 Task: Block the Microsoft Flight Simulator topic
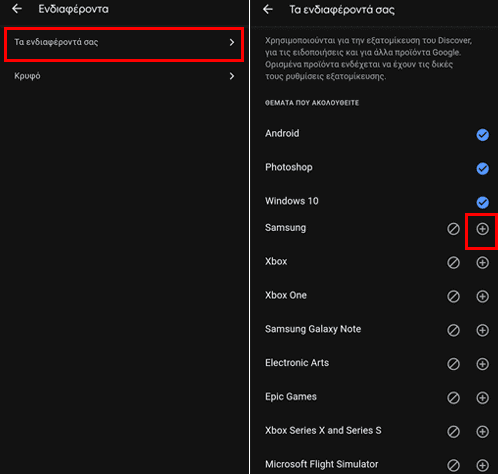[x=453, y=465]
